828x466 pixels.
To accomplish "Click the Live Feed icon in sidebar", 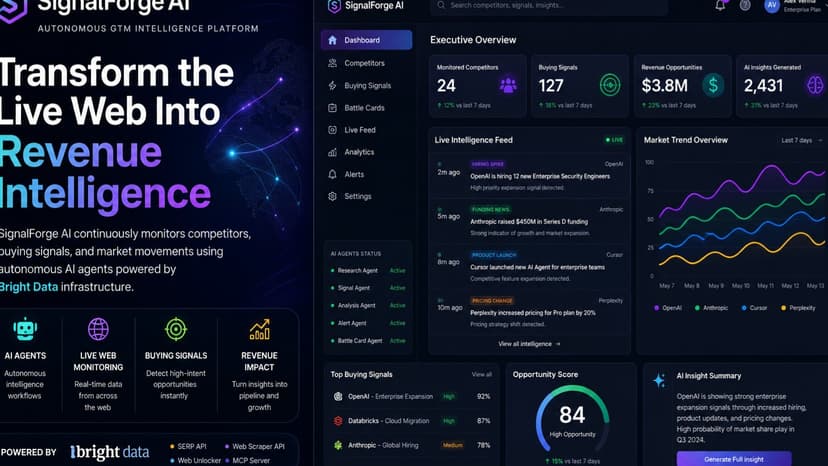I will click(x=332, y=130).
